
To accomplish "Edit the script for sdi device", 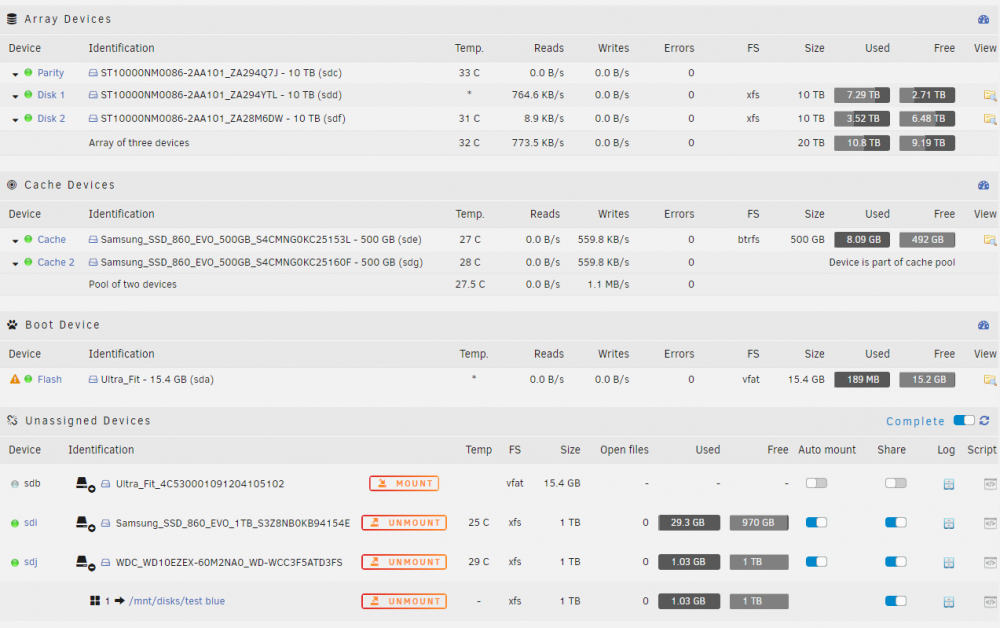I will [x=990, y=523].
